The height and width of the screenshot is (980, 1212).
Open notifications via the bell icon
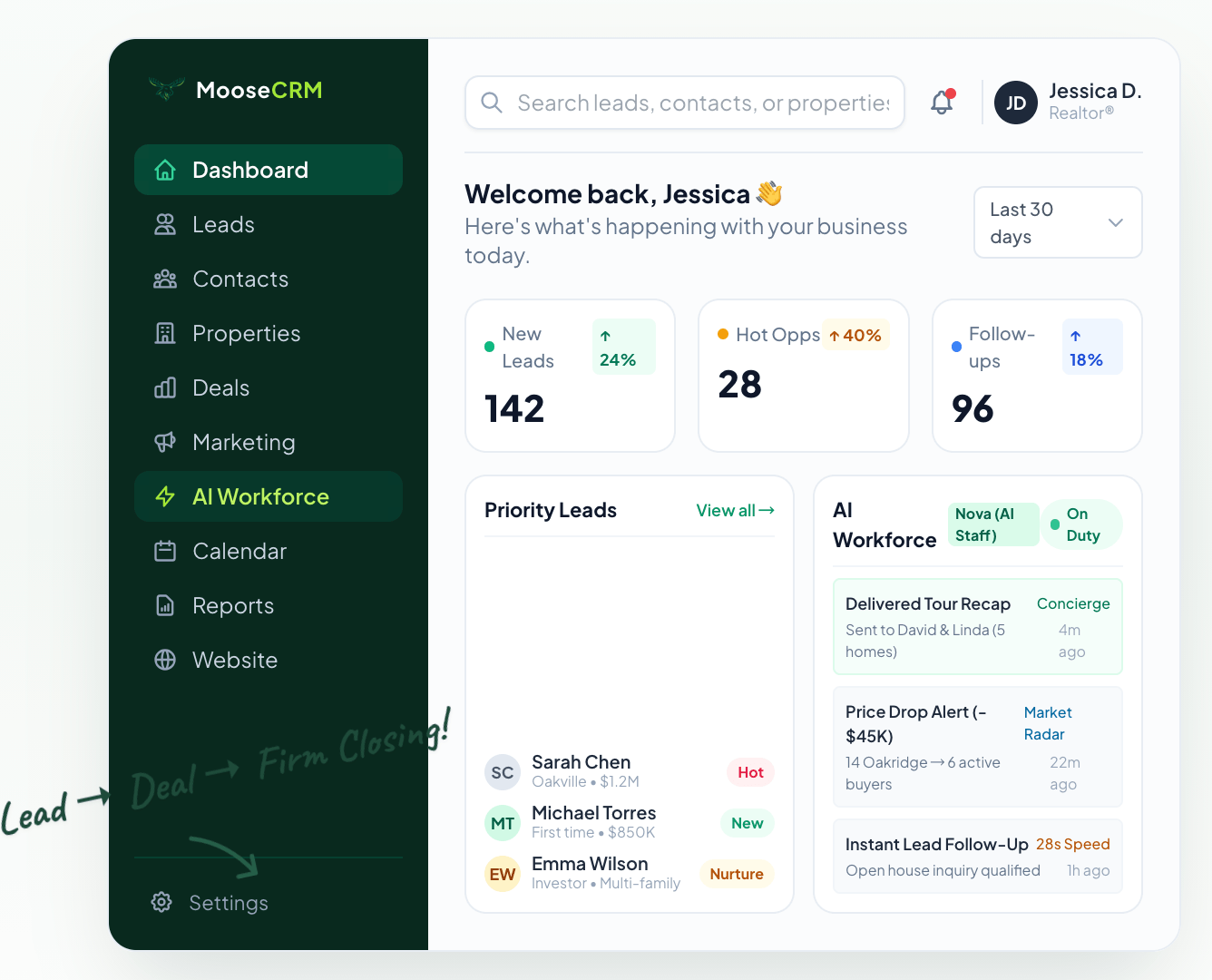(x=943, y=102)
